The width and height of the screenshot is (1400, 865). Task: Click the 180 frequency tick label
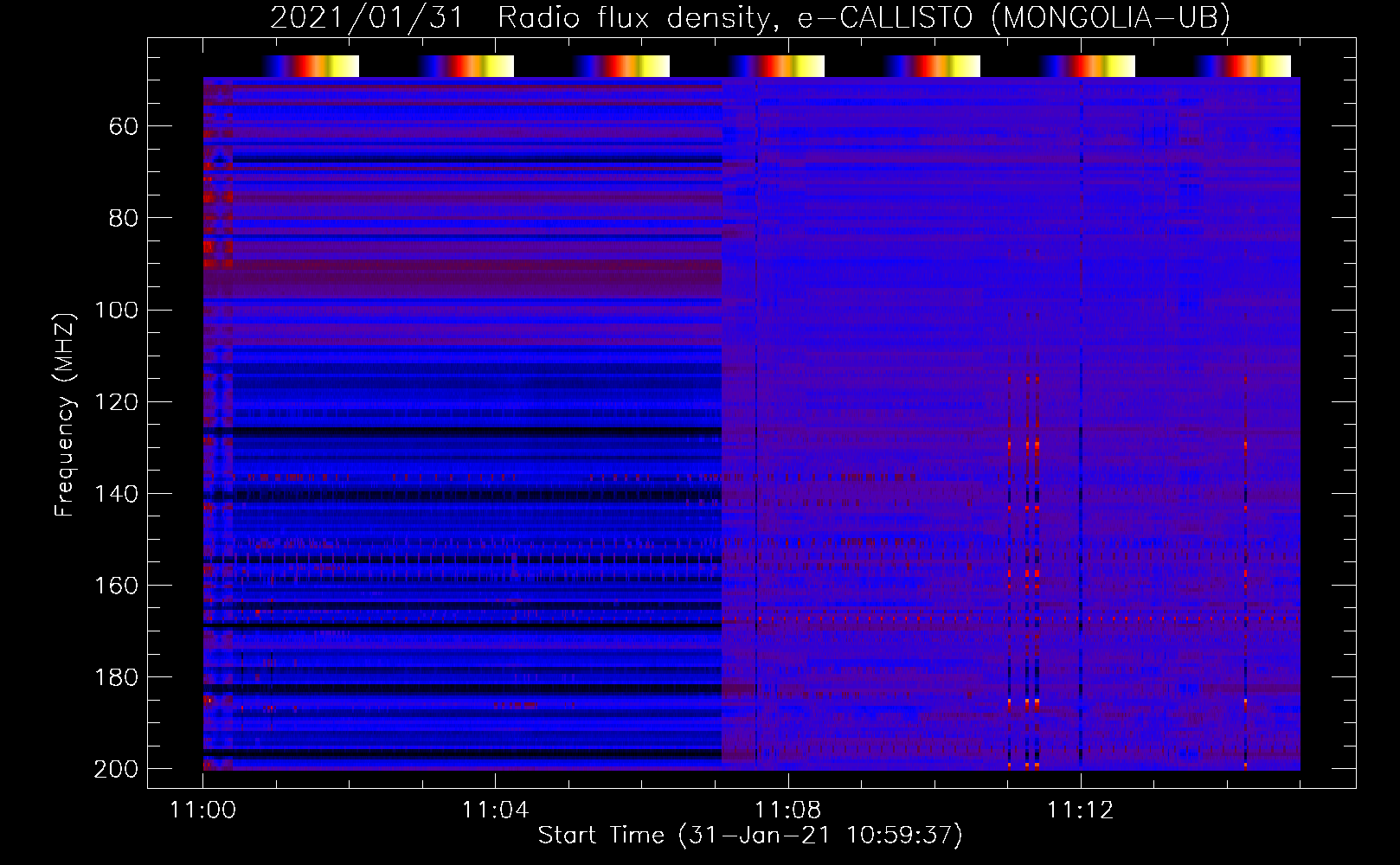tap(116, 677)
